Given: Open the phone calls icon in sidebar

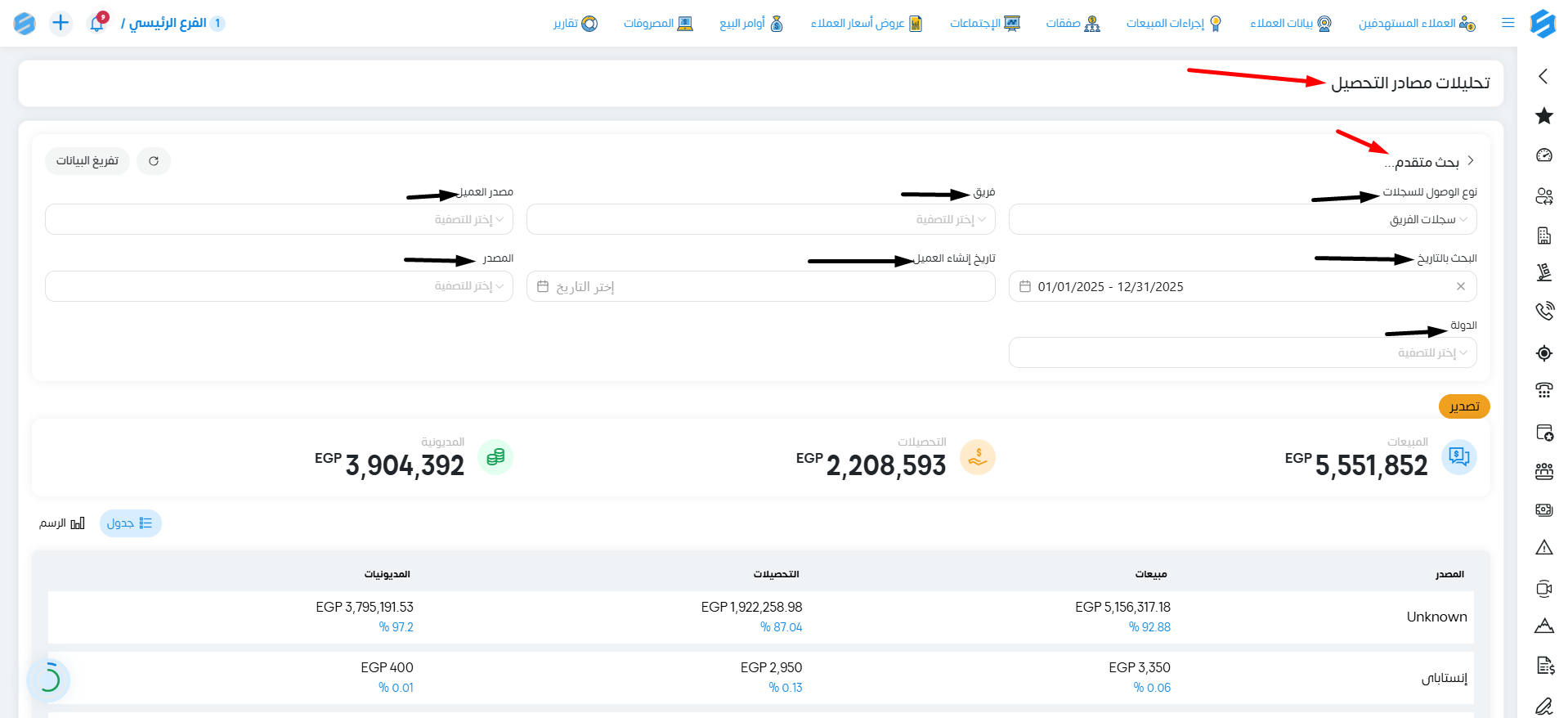Looking at the screenshot, I should (1543, 312).
